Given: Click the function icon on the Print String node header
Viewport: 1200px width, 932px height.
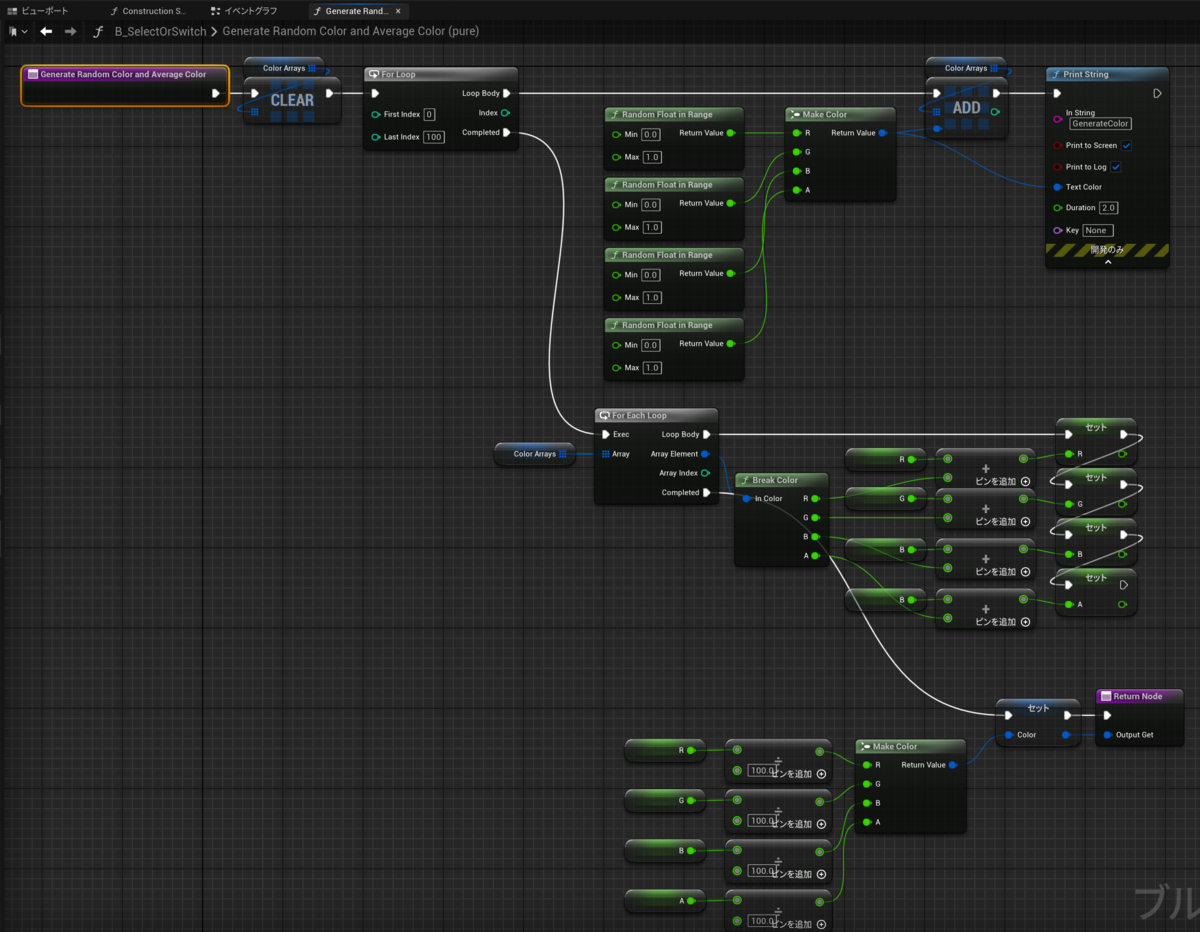Looking at the screenshot, I should 1055,74.
